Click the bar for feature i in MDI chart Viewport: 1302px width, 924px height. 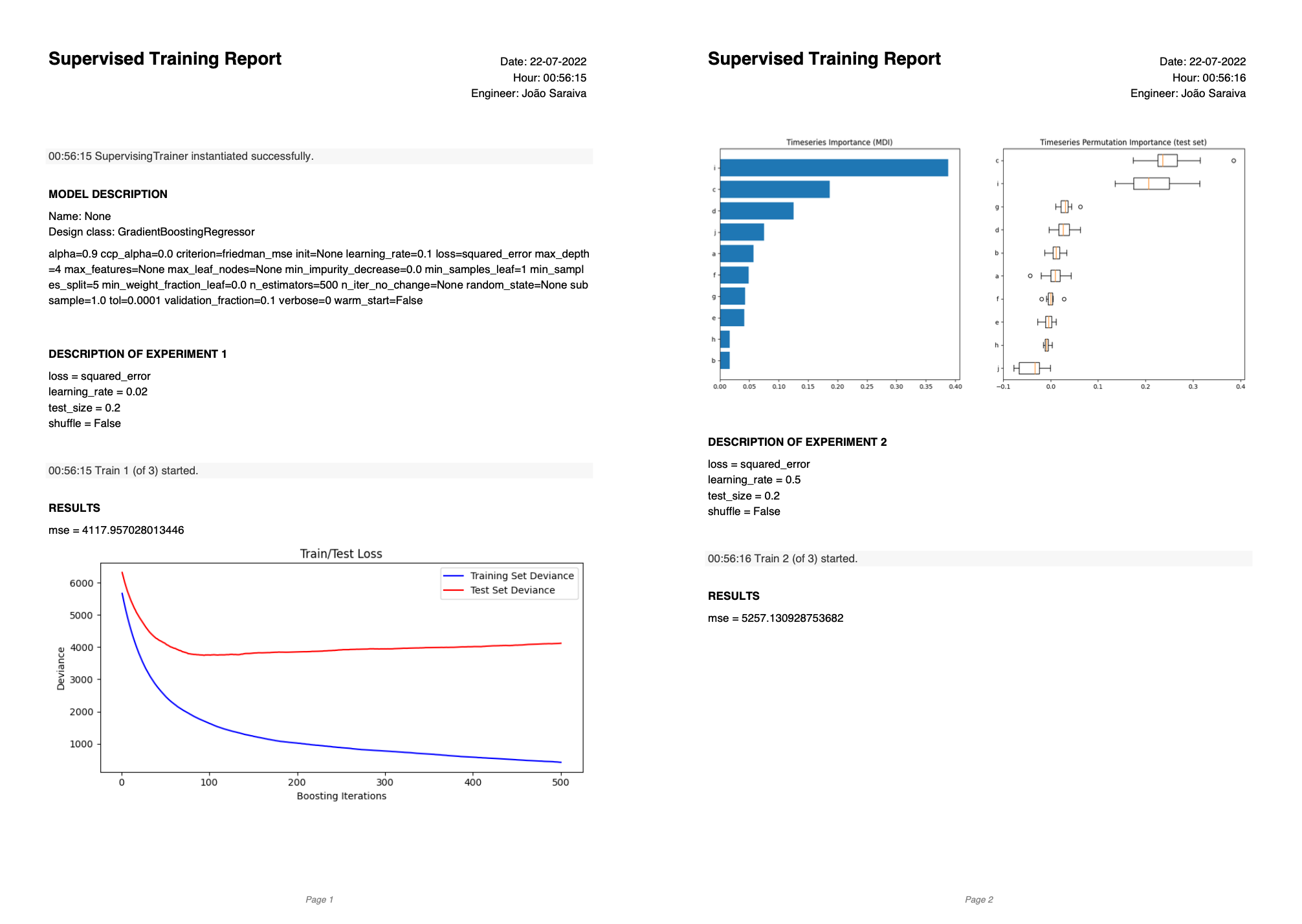pyautogui.click(x=834, y=168)
